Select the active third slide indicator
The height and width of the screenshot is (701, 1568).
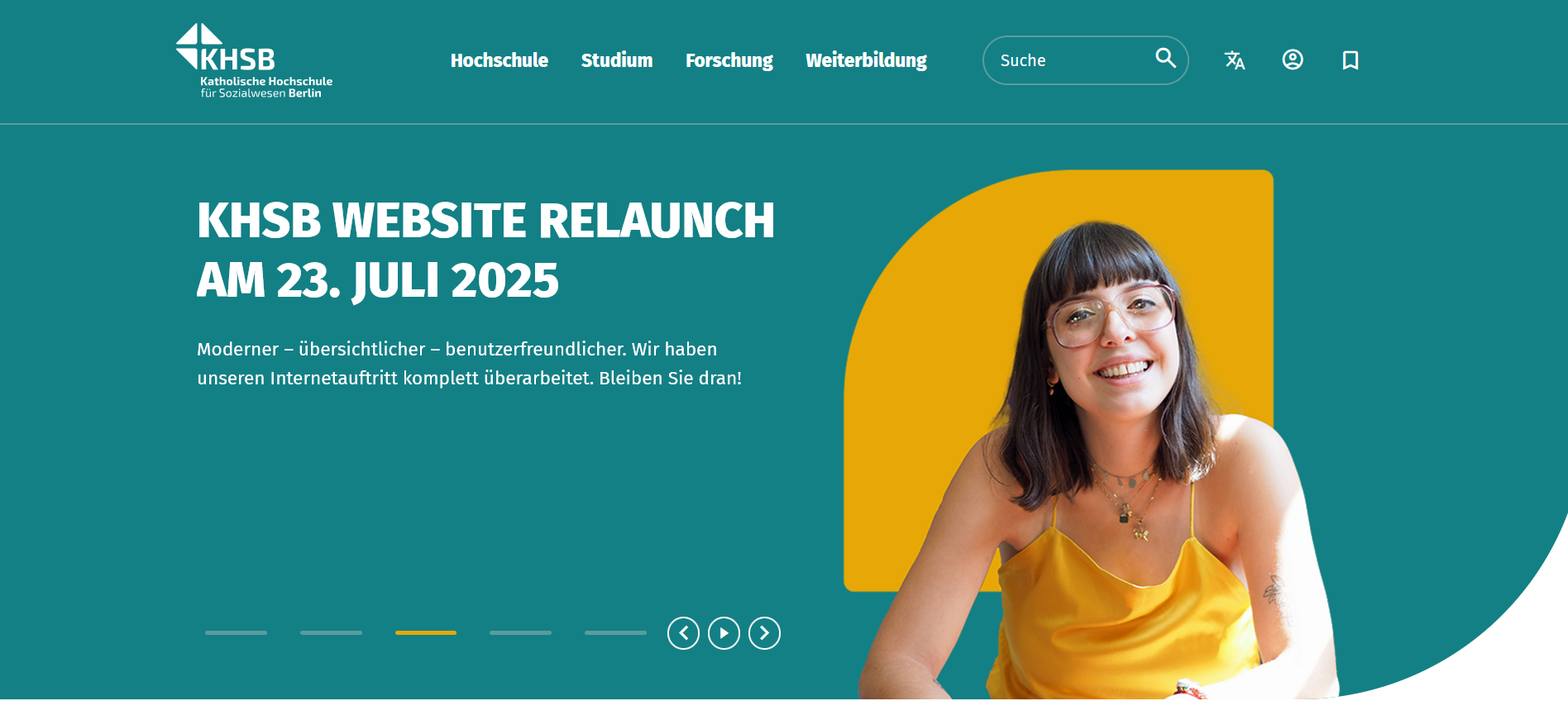(426, 632)
